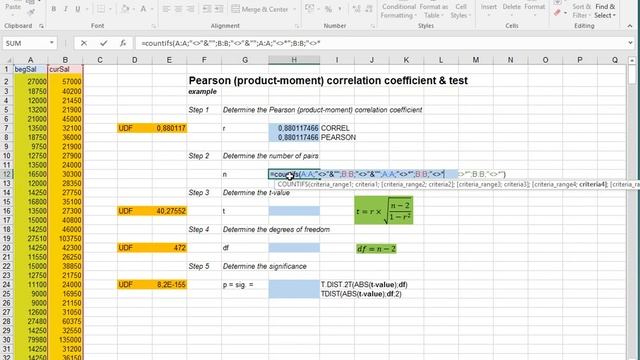Click the Increase Decimal icon
This screenshot has width=640, height=360.
[356, 9]
